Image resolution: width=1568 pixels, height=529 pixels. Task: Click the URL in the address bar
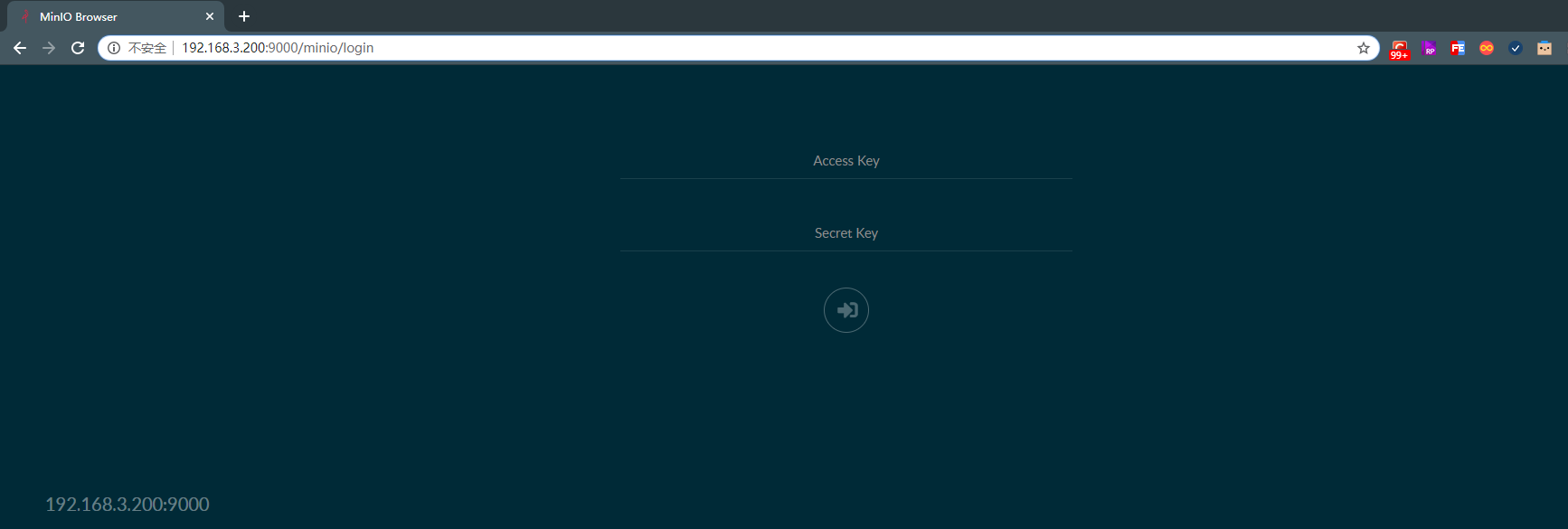pos(278,48)
